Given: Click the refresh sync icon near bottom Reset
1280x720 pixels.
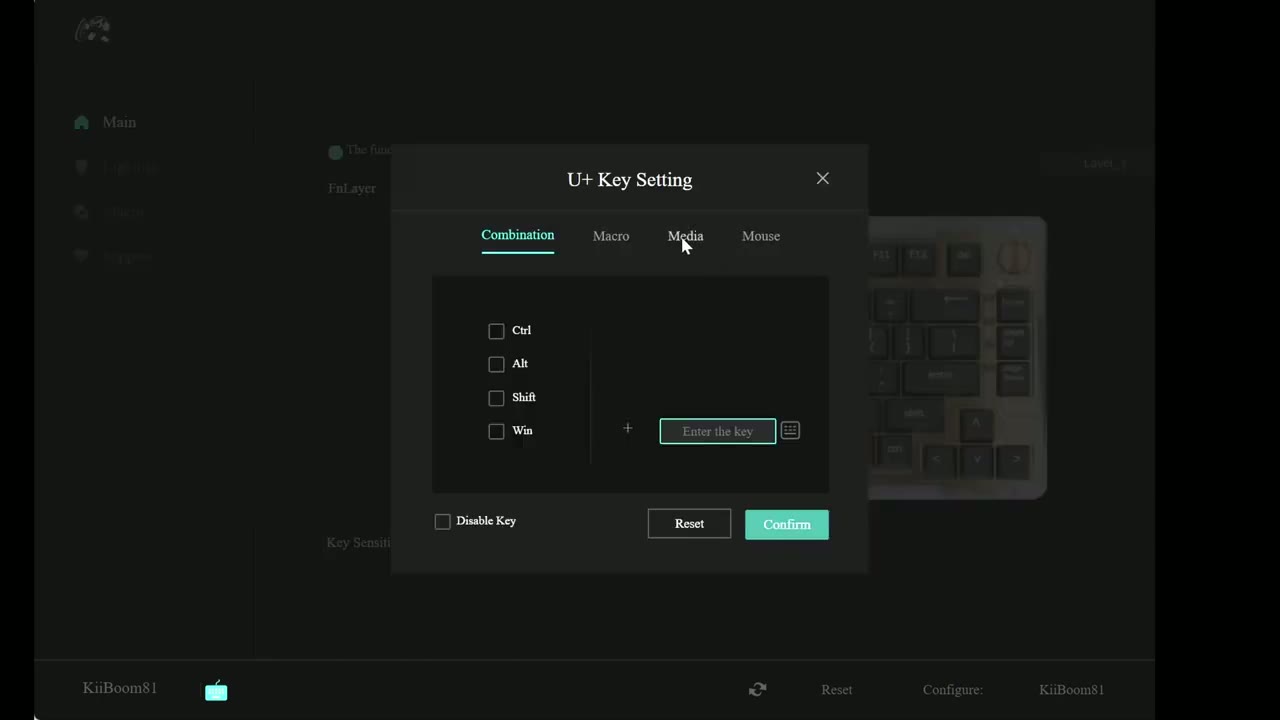Looking at the screenshot, I should point(758,689).
